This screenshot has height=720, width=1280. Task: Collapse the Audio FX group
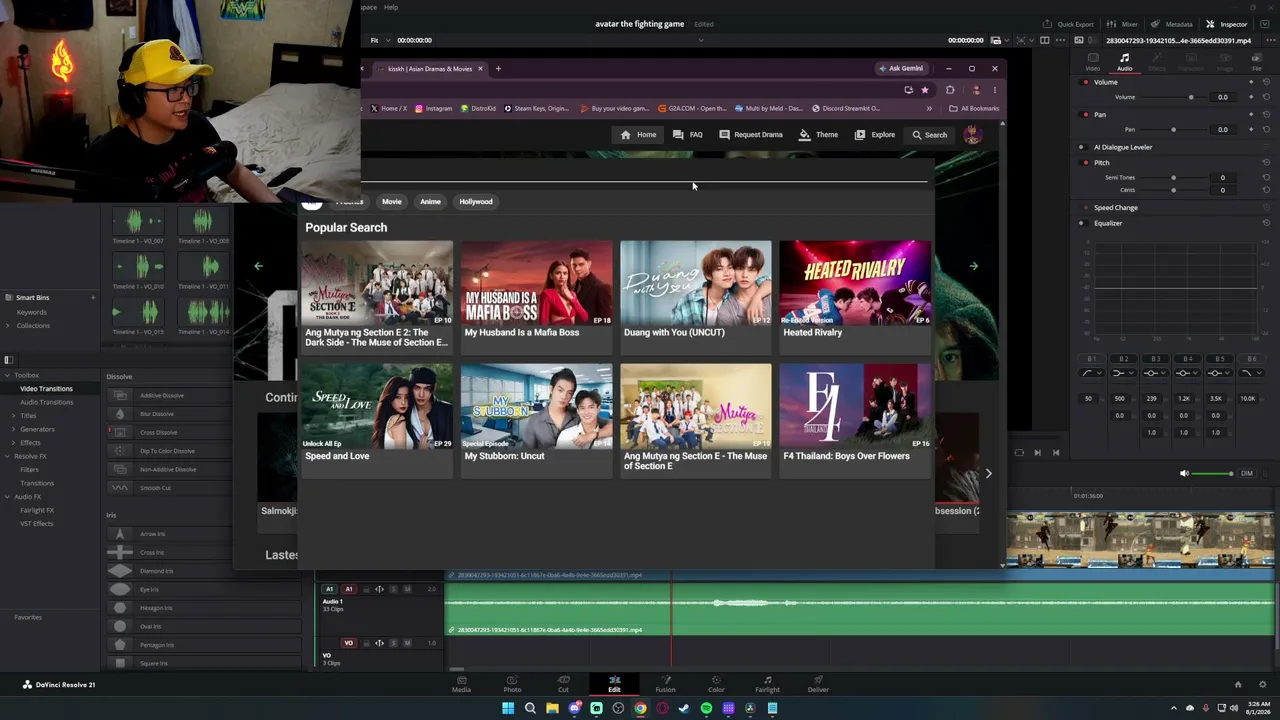click(x=7, y=497)
